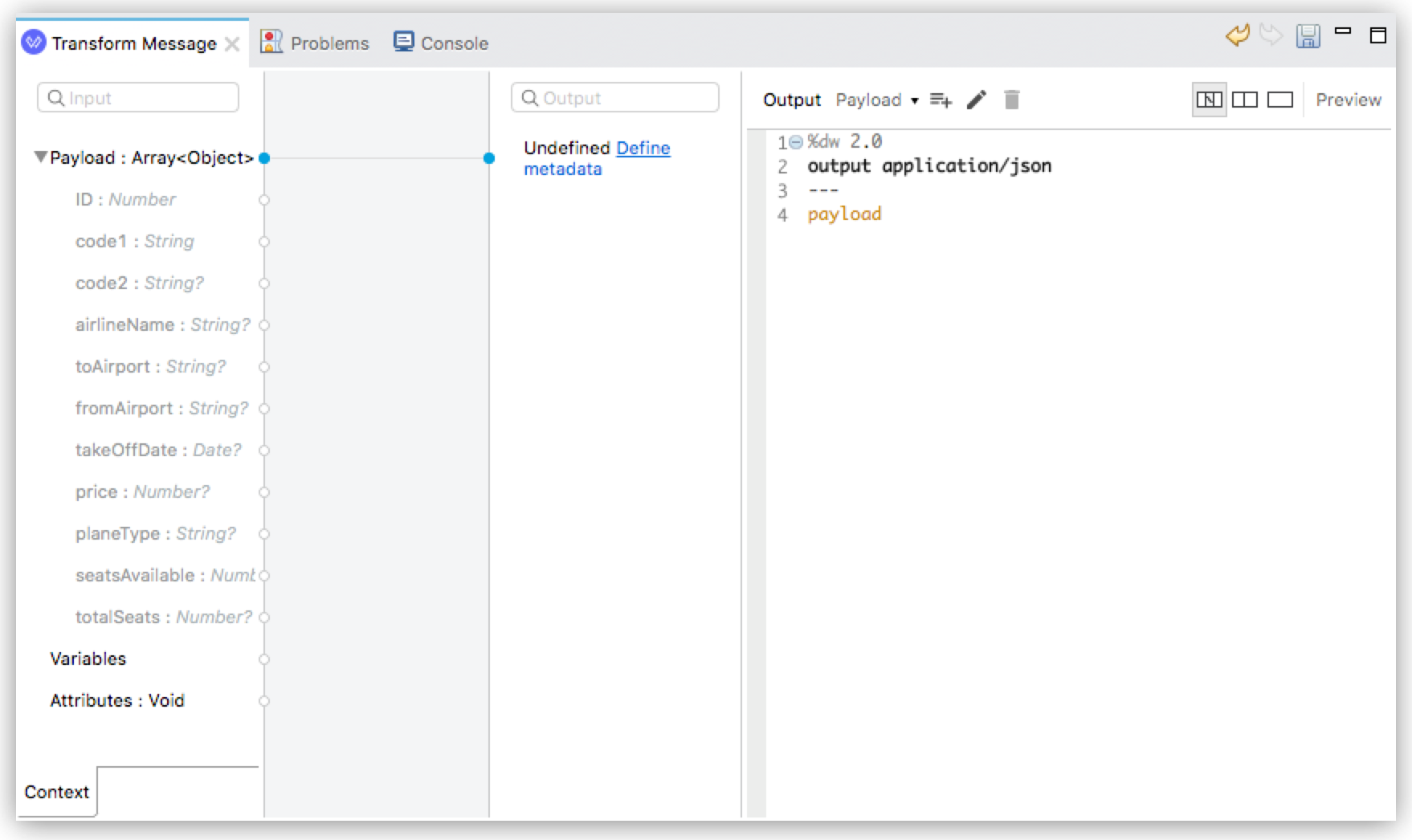Toggle the two-column split view layout

1244,99
